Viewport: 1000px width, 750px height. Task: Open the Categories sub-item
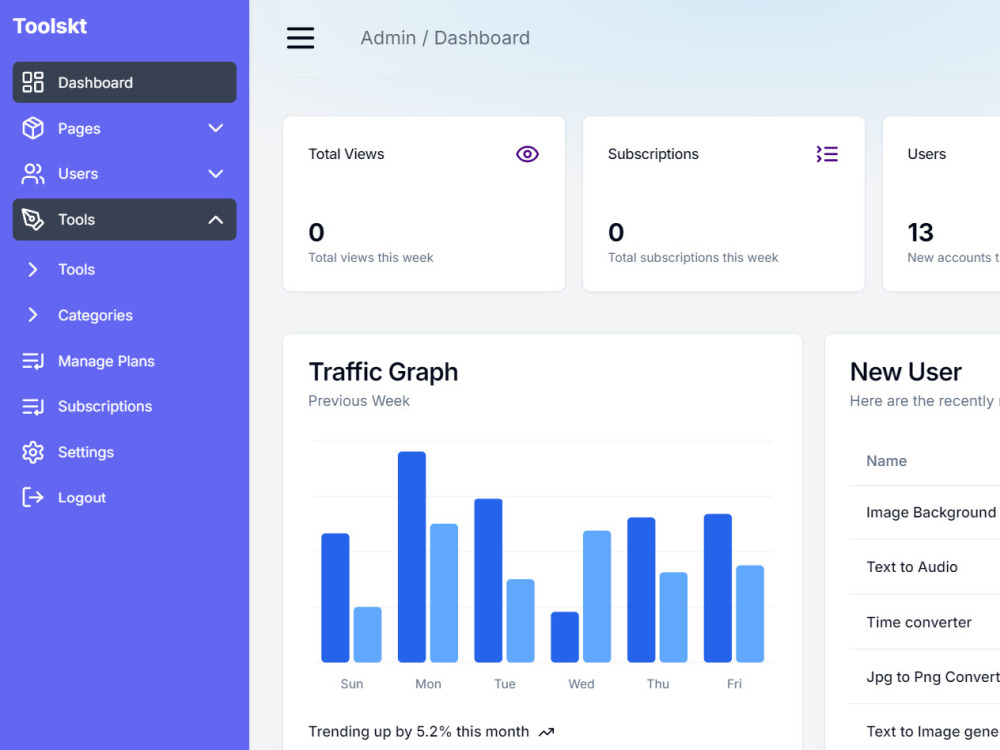click(x=95, y=315)
